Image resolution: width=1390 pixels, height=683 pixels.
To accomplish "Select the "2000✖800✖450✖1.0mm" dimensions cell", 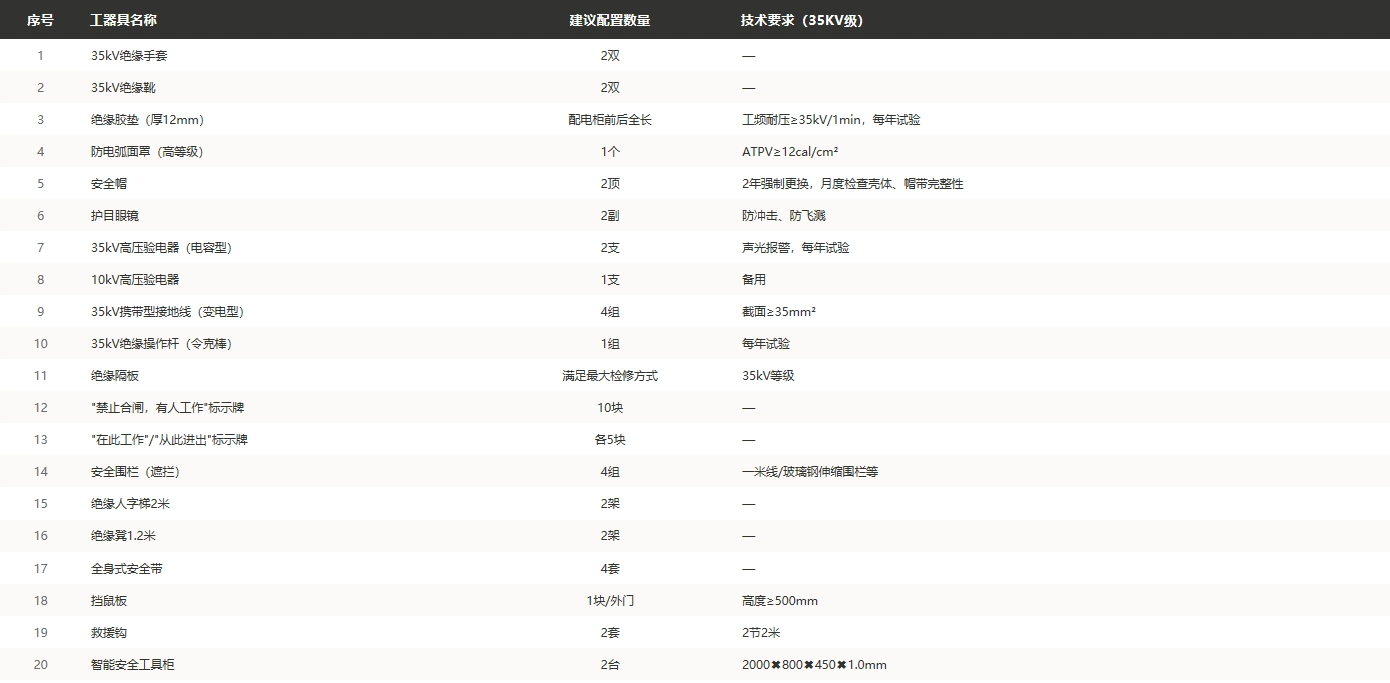I will tap(814, 665).
